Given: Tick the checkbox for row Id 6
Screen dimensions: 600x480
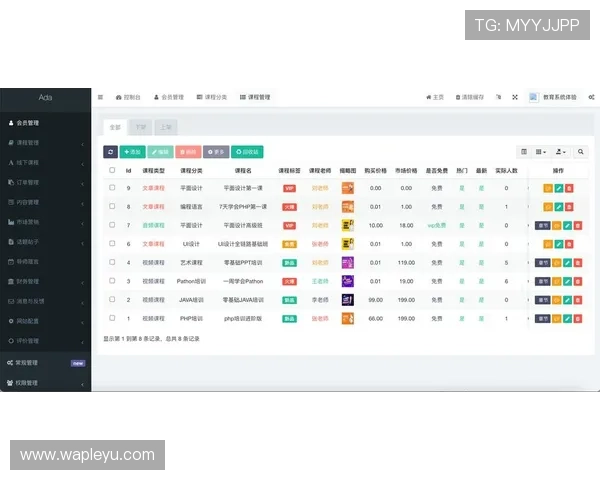Looking at the screenshot, I should coord(112,243).
